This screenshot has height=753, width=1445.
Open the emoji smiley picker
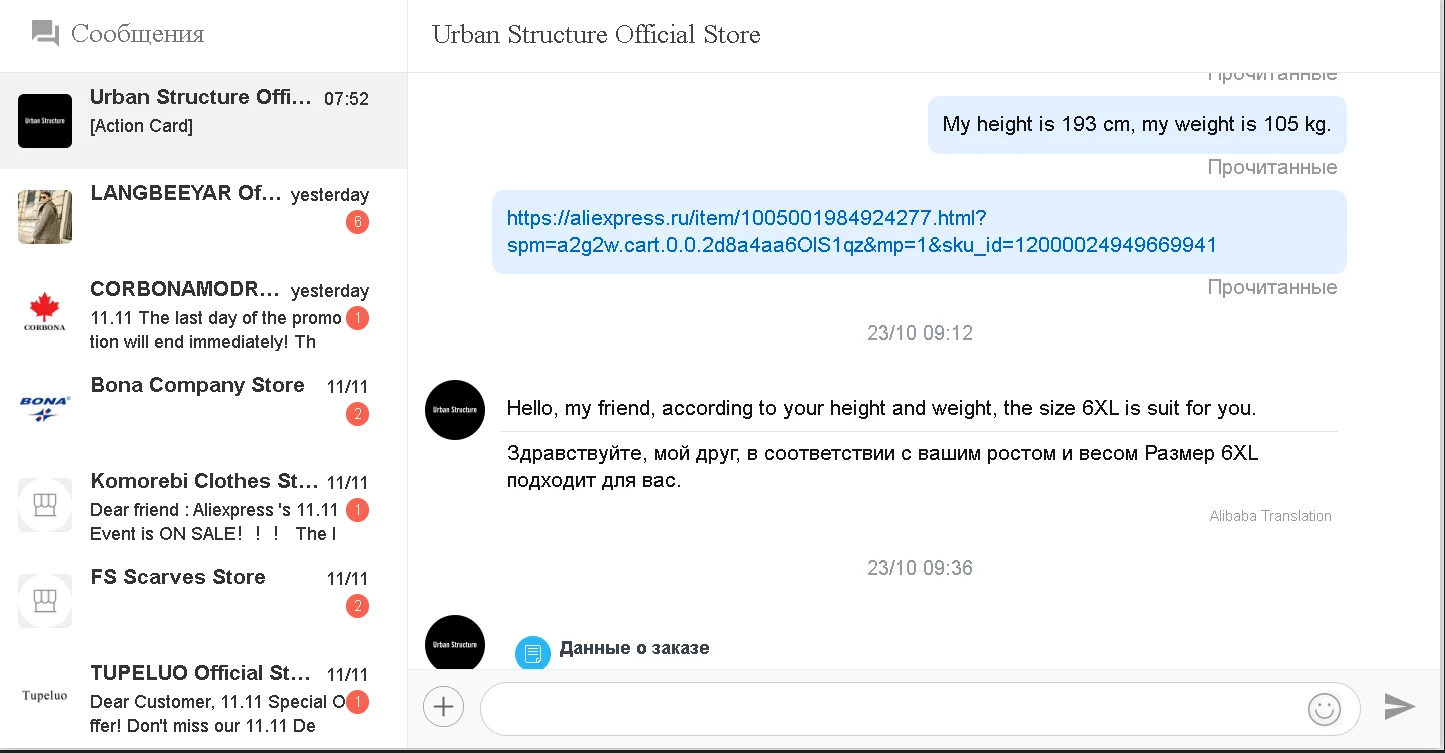click(1324, 709)
